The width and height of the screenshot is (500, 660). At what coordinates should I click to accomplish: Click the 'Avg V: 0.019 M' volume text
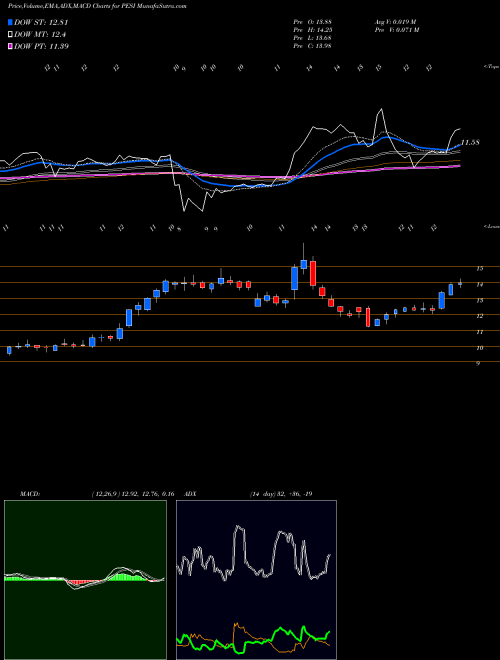click(x=396, y=22)
